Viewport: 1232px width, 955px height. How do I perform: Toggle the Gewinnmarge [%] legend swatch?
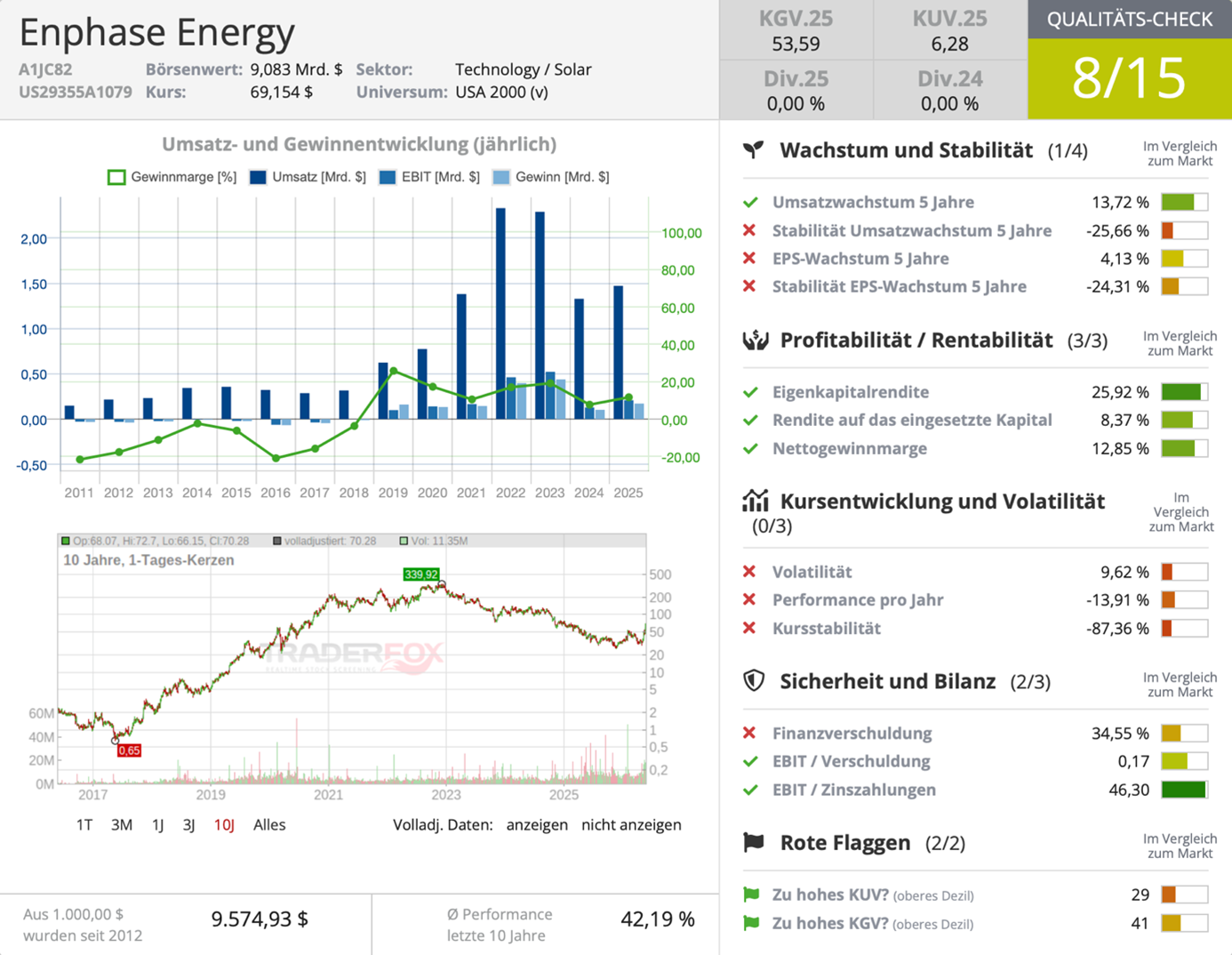click(x=116, y=177)
